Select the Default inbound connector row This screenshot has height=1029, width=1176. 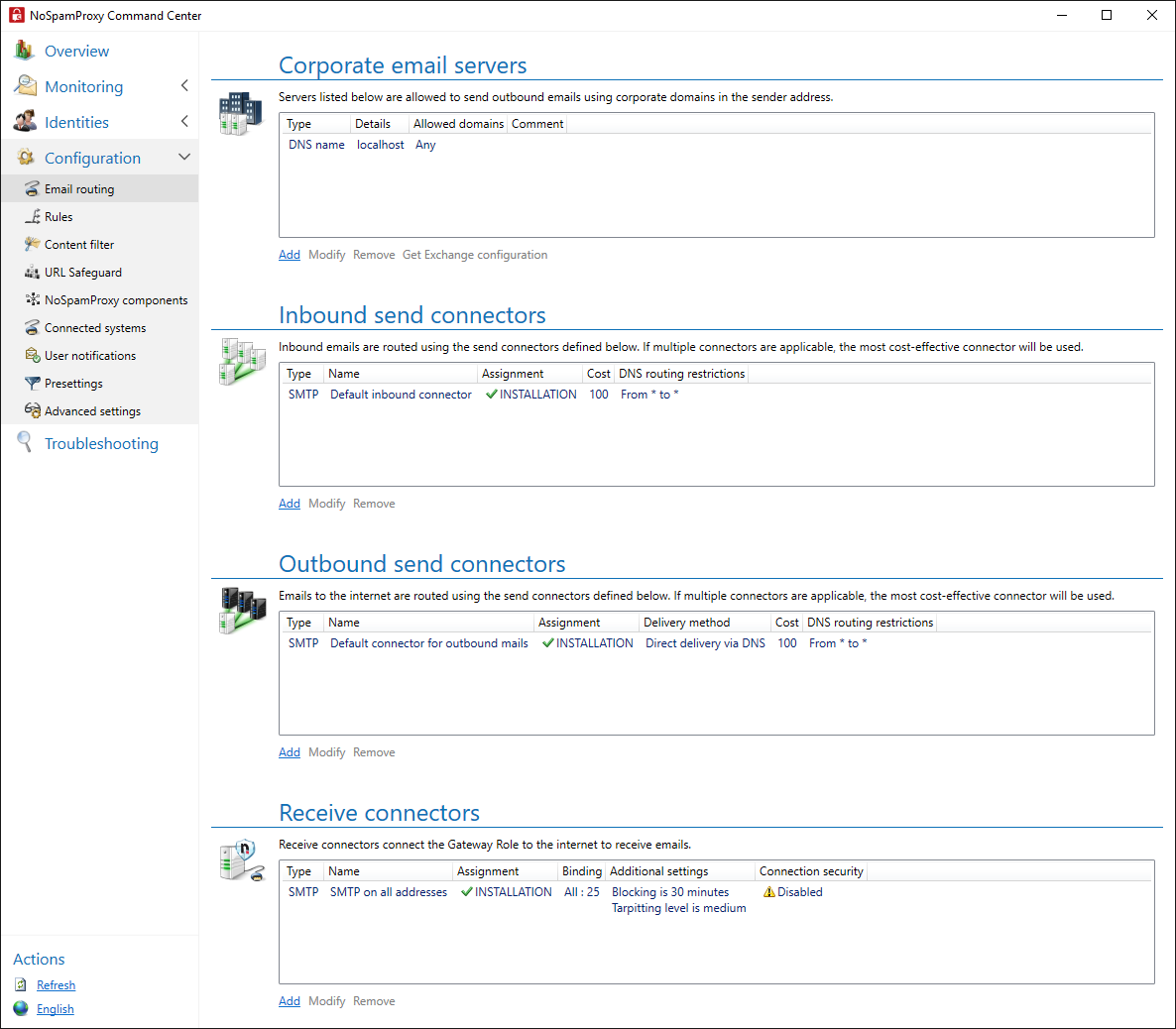pyautogui.click(x=716, y=395)
